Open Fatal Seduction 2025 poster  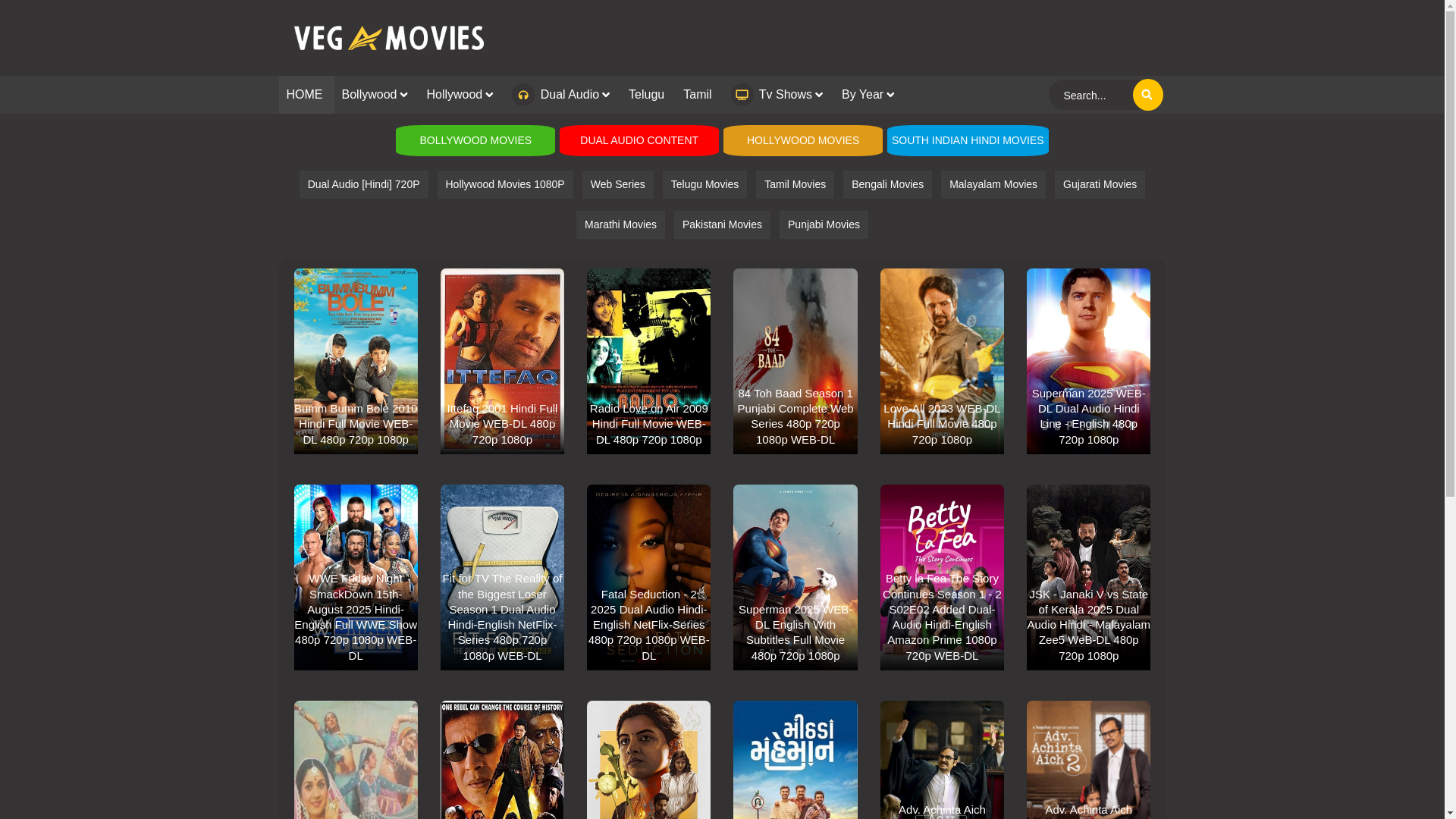[648, 577]
